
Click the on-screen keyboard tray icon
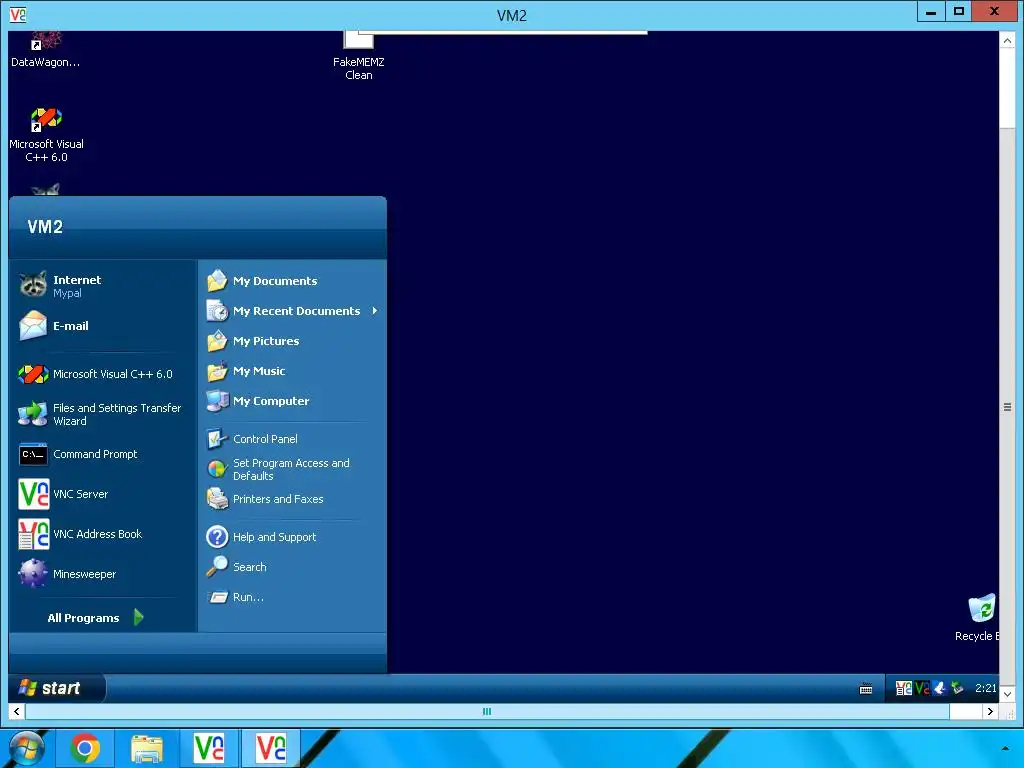[866, 688]
